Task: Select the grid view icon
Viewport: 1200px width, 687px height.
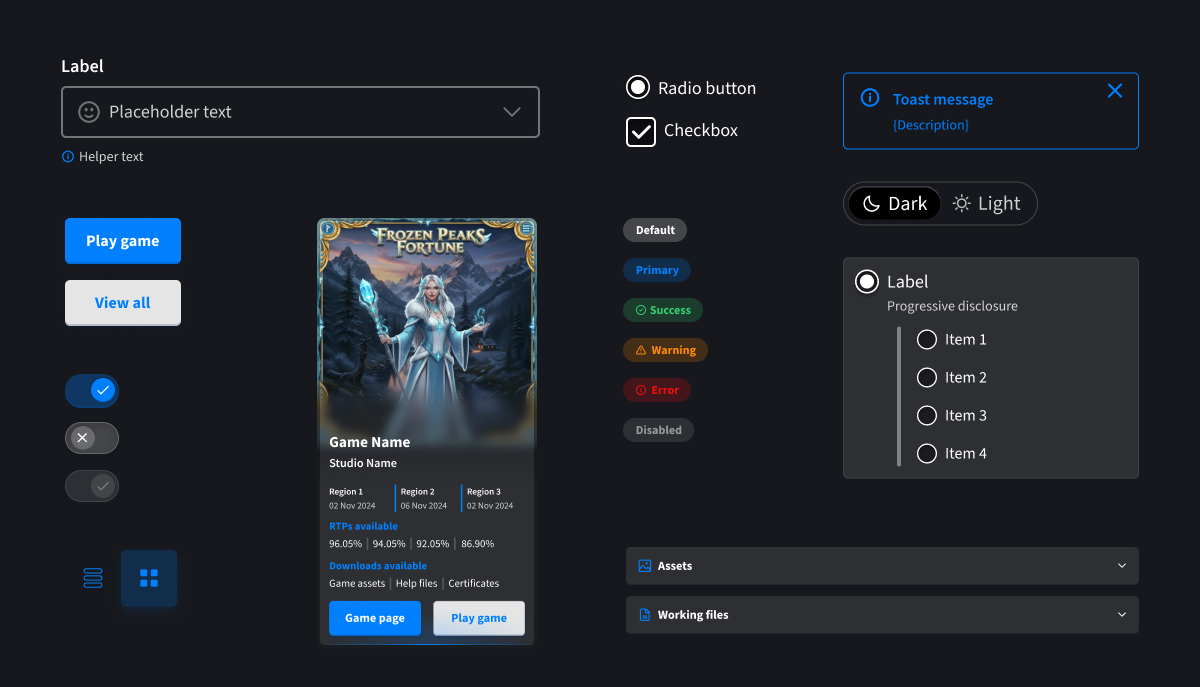Action: point(148,578)
